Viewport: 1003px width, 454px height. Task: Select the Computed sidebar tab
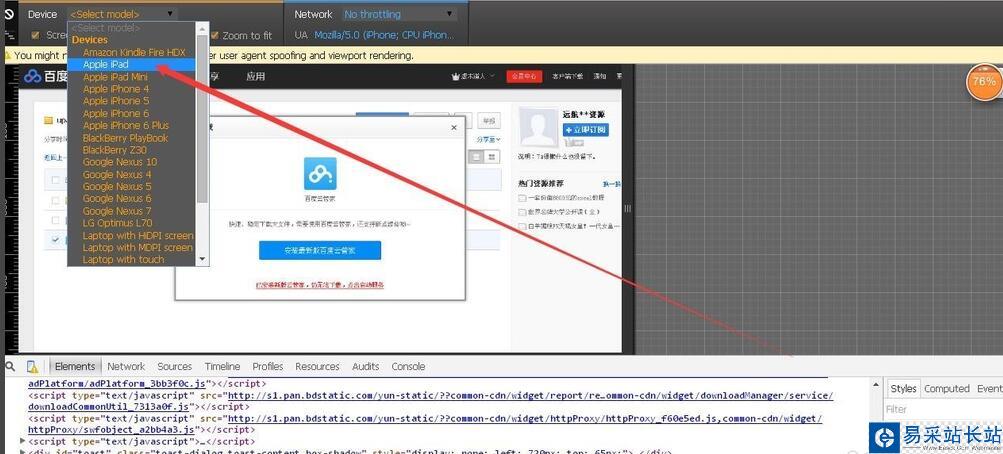947,388
